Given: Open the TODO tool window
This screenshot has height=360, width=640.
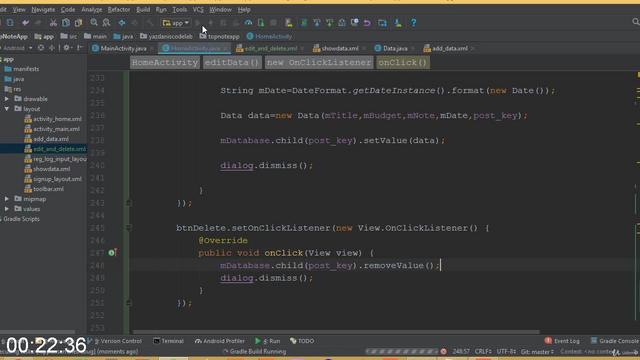Looking at the screenshot, I should (302, 341).
